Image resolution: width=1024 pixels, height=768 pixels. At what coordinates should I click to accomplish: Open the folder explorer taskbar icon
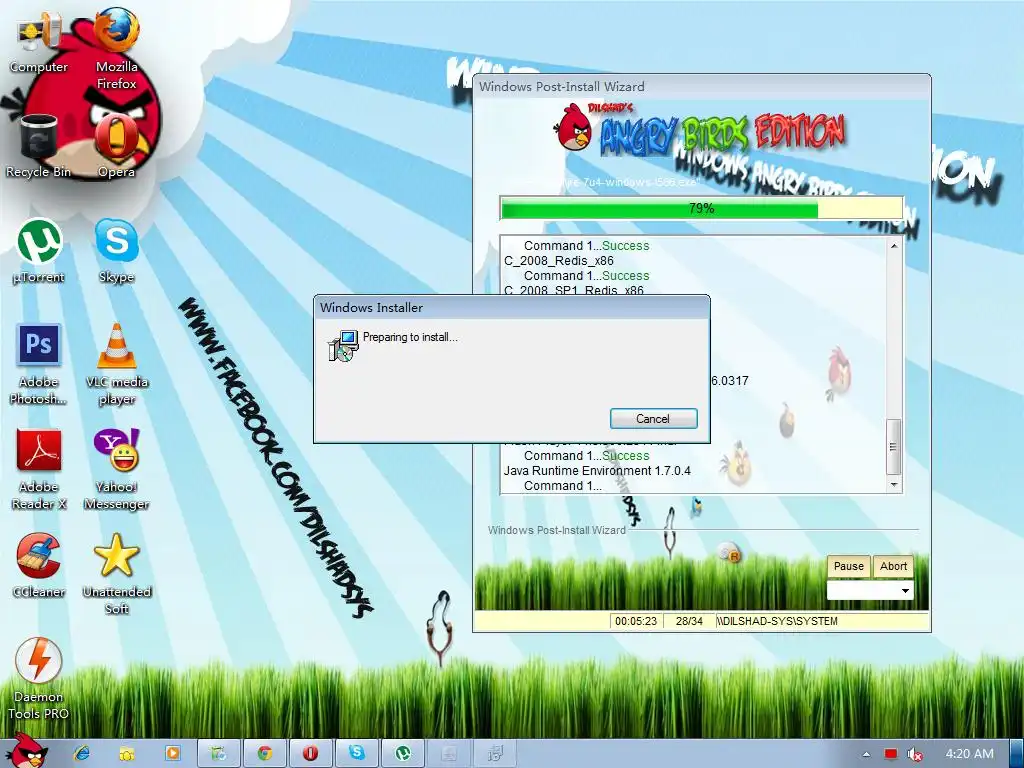pos(127,753)
